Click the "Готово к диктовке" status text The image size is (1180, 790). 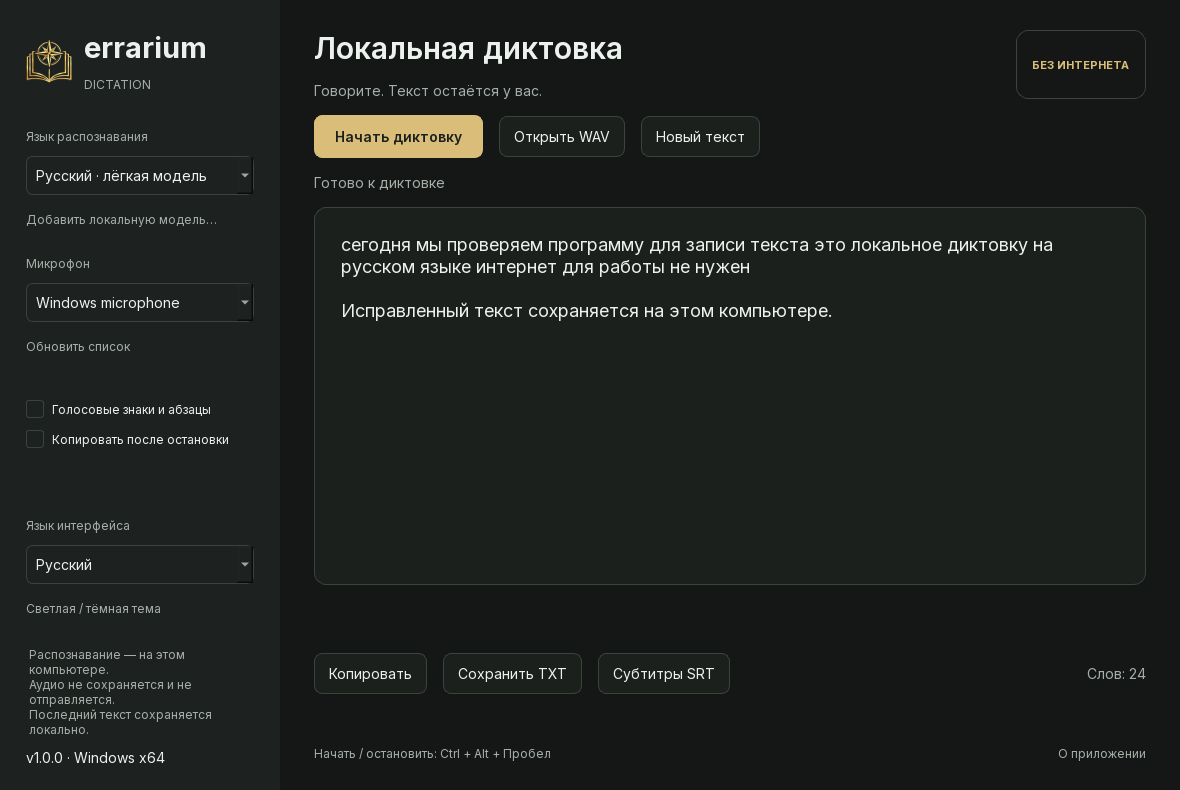tap(379, 183)
